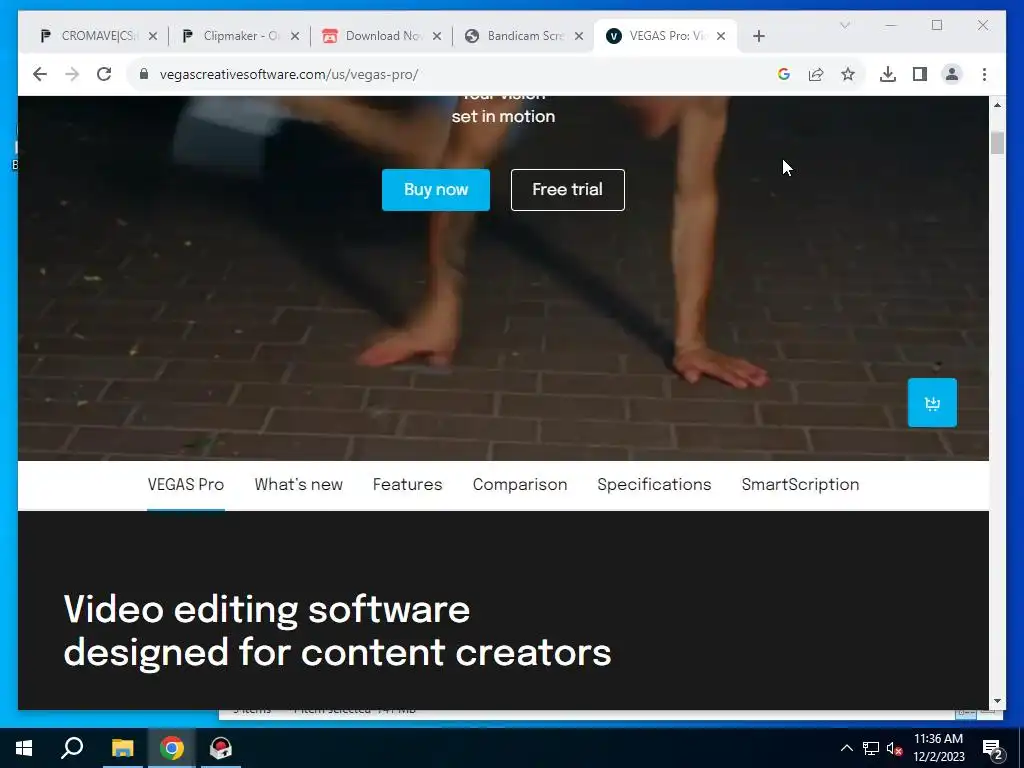Screen dimensions: 1024x768
Task: Click the scrollbar up arrow
Action: (x=997, y=104)
